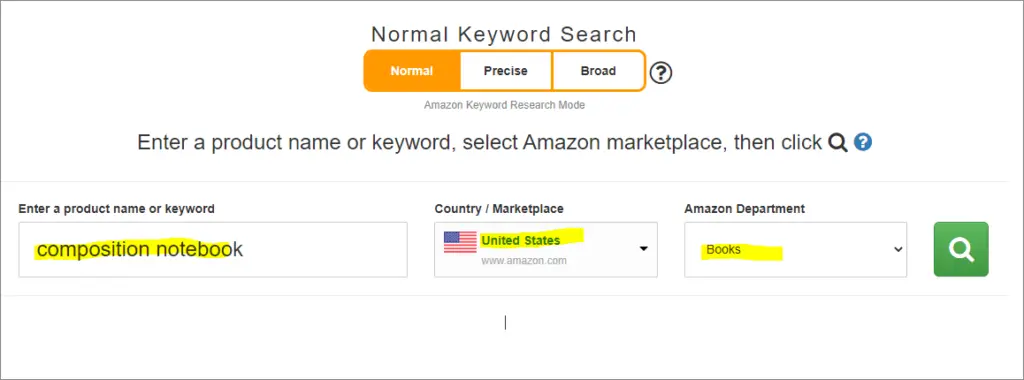Choose the Broad keyword mode
Screen dimensions: 1024x380
point(598,71)
